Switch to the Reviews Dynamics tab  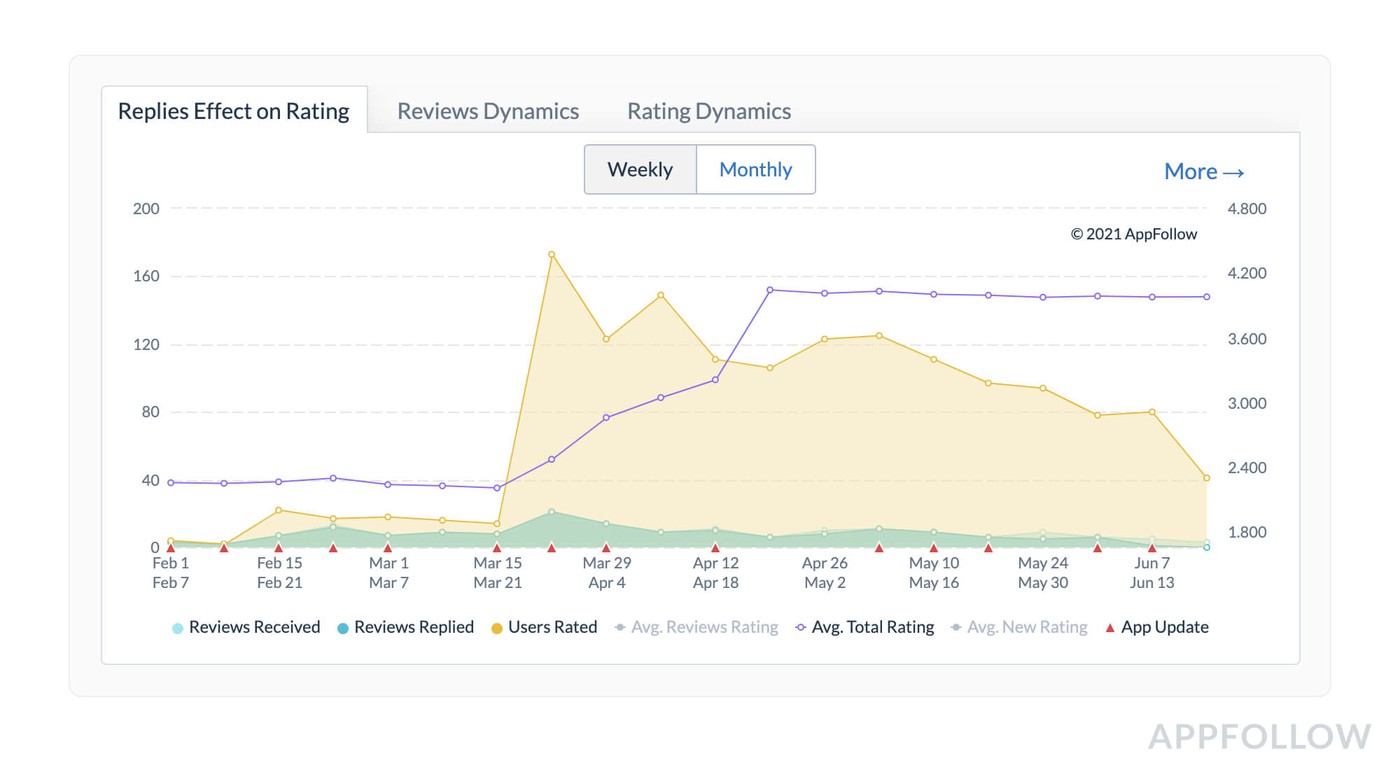488,111
